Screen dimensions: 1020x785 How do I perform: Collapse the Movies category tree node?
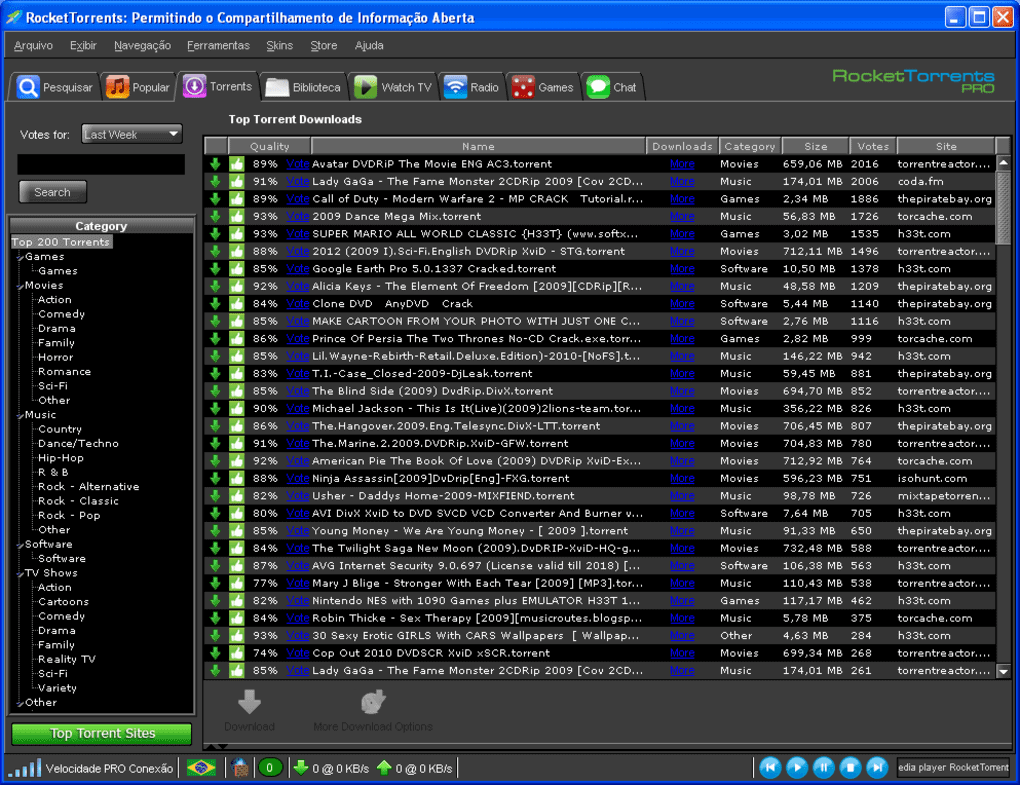[20, 286]
